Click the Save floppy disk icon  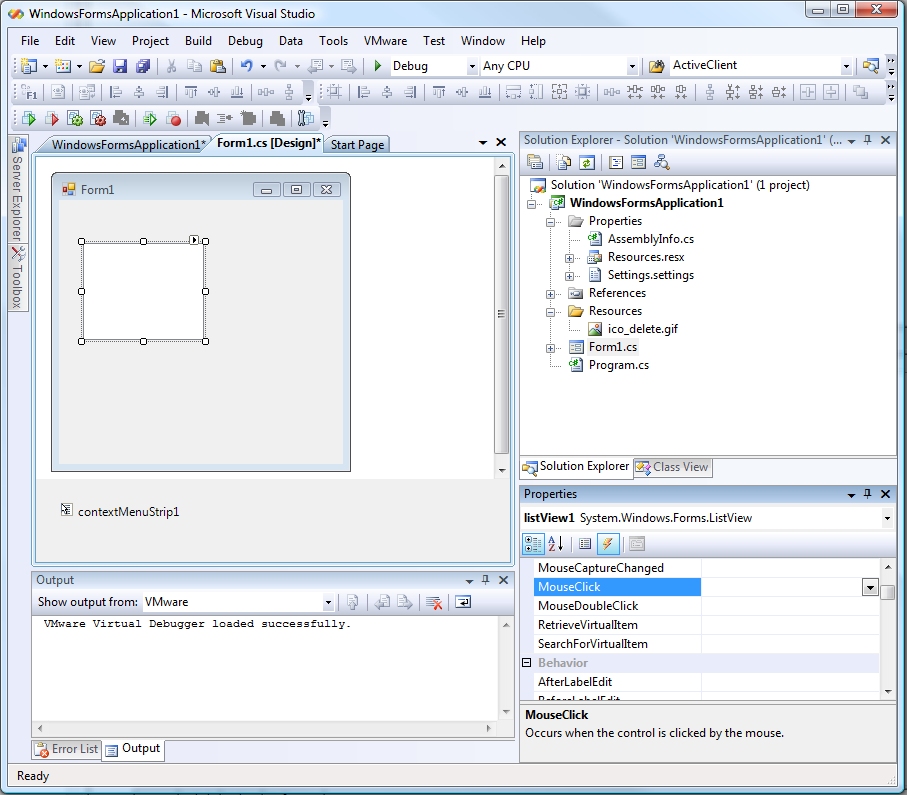tap(120, 66)
